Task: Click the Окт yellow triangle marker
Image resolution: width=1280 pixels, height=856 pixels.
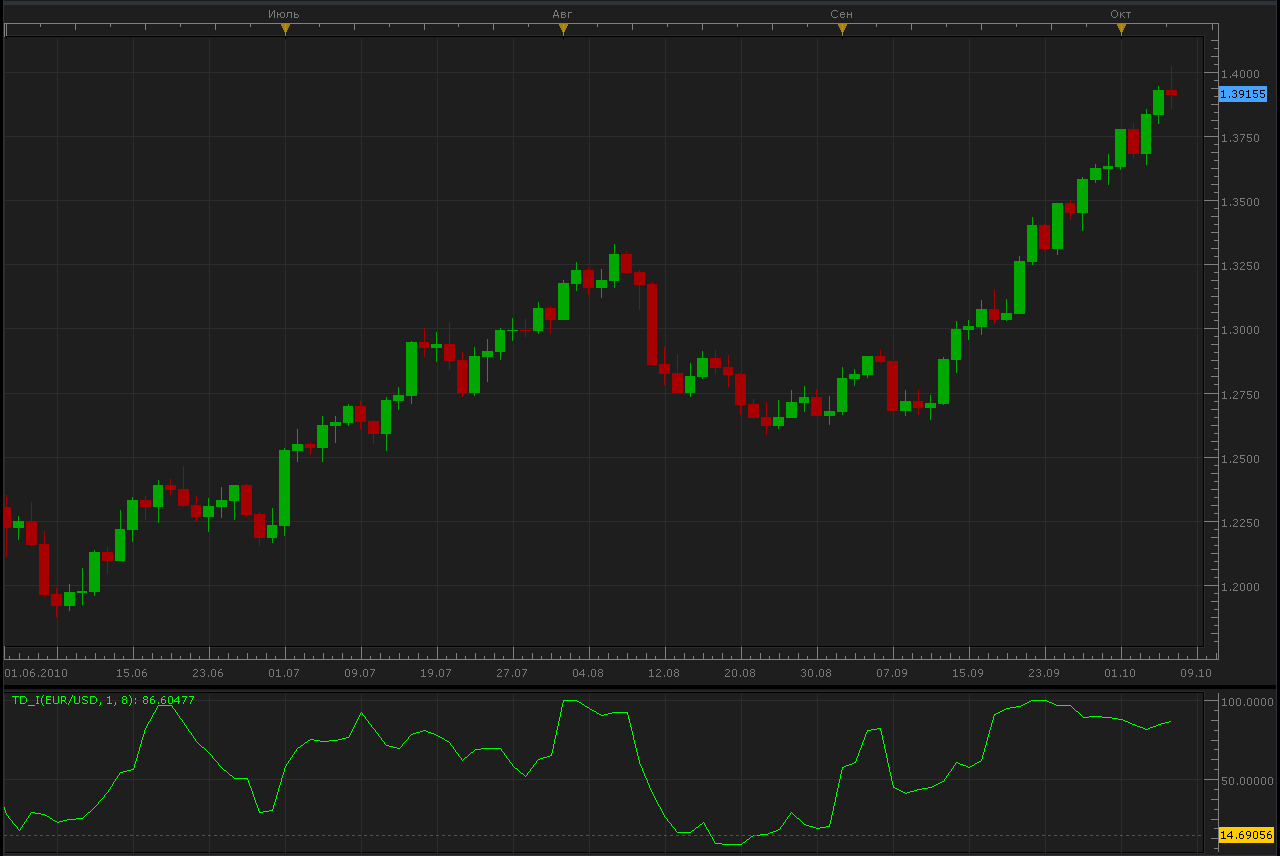Action: 1121,29
